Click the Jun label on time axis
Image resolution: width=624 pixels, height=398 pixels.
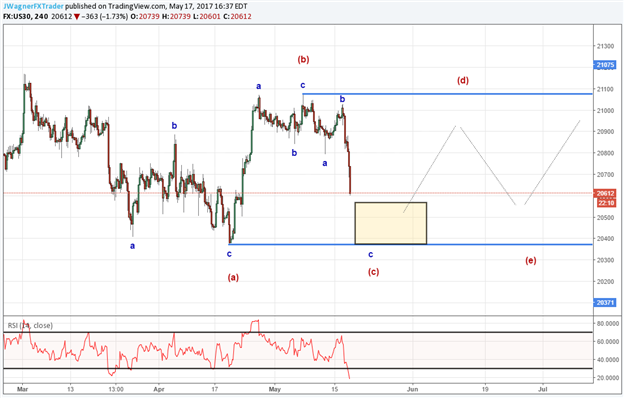click(413, 389)
